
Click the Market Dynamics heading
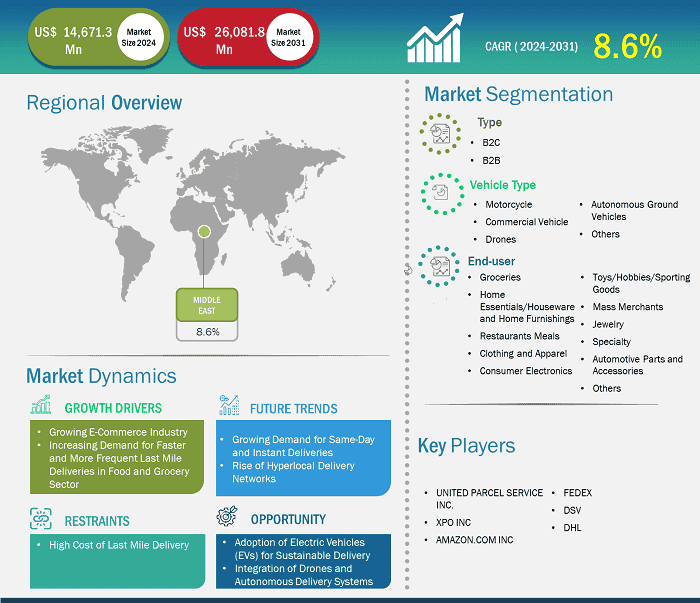click(x=101, y=376)
